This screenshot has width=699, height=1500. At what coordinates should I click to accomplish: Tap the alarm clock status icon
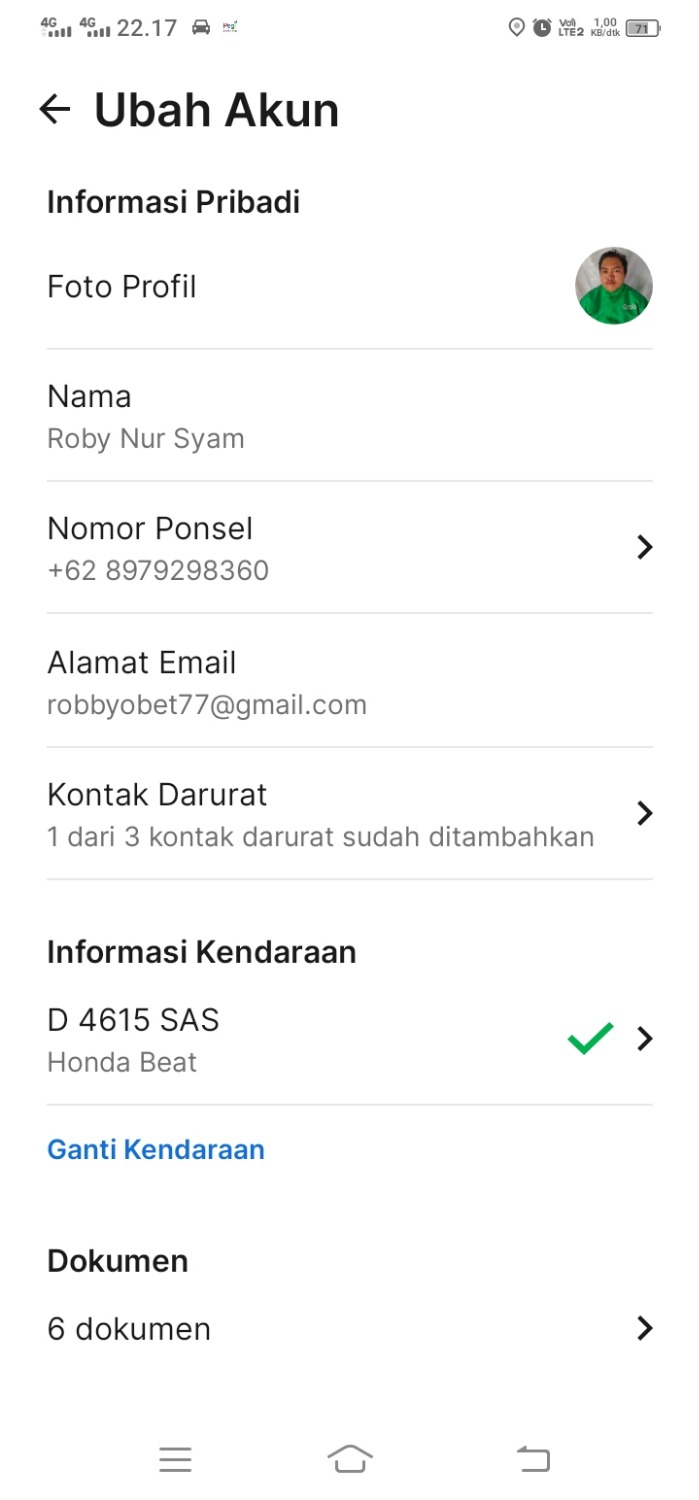click(x=542, y=28)
